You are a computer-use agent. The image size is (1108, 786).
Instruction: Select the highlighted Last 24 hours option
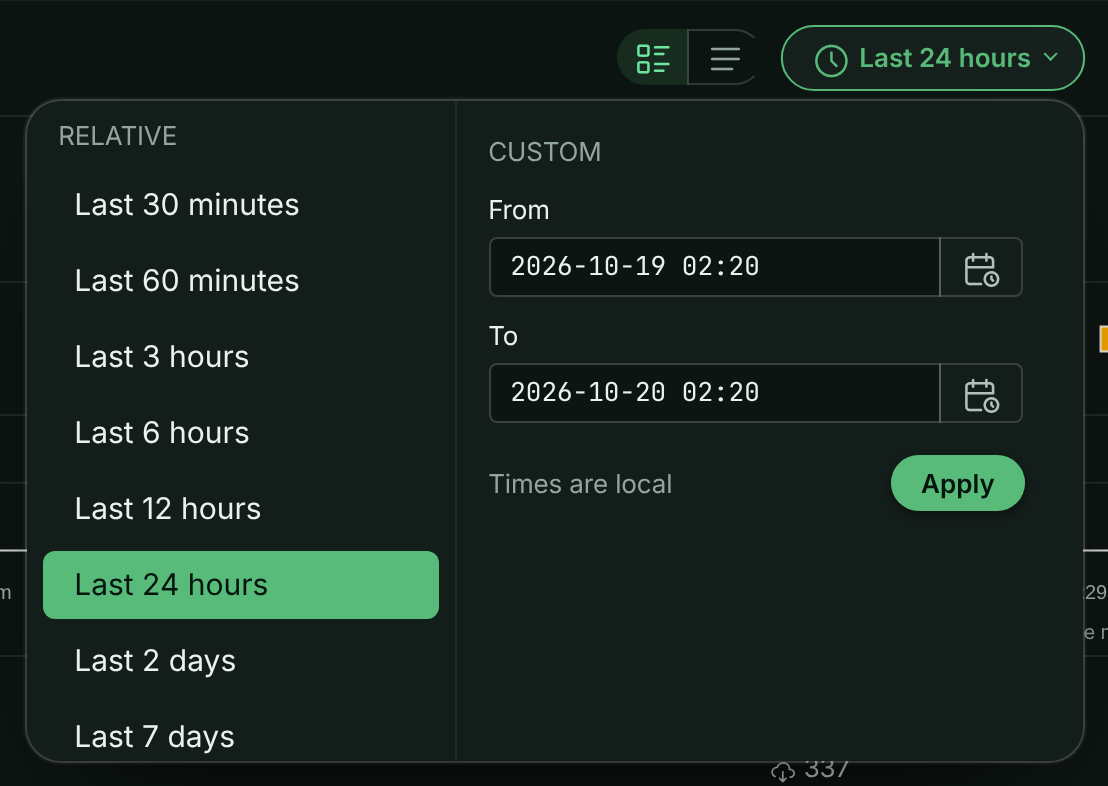(241, 585)
